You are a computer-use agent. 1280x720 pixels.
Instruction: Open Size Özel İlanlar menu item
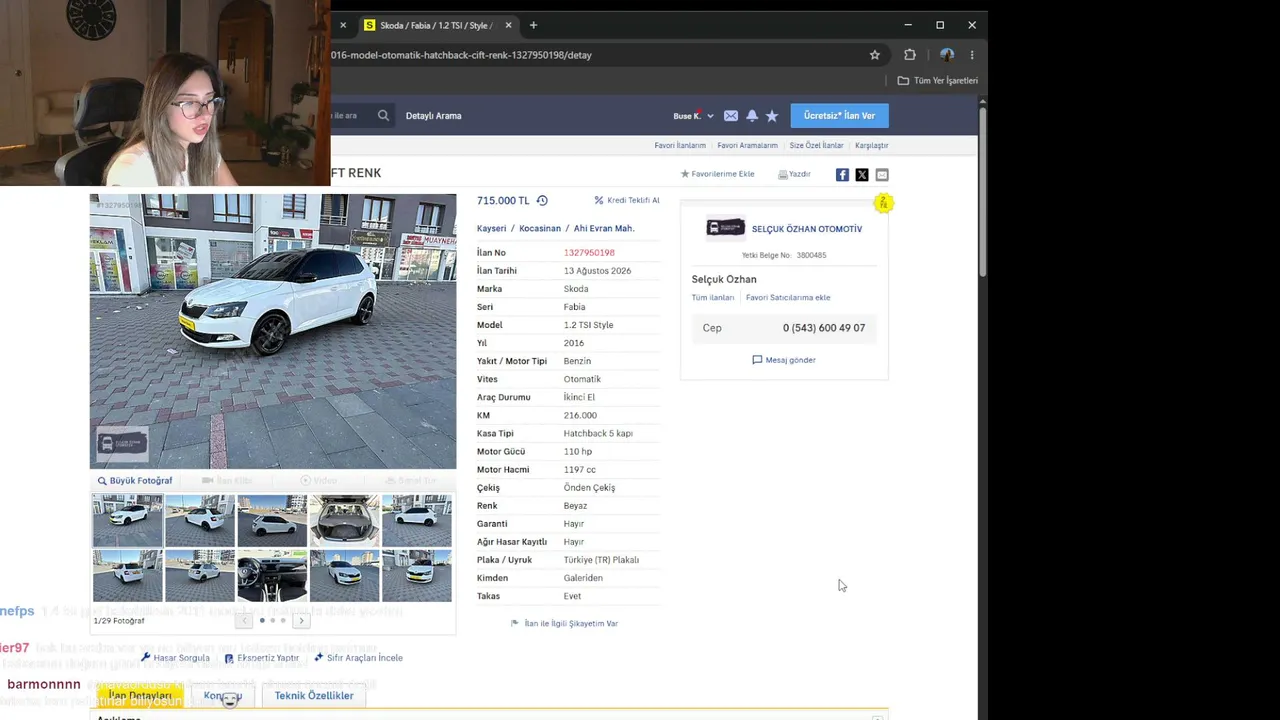click(x=816, y=146)
